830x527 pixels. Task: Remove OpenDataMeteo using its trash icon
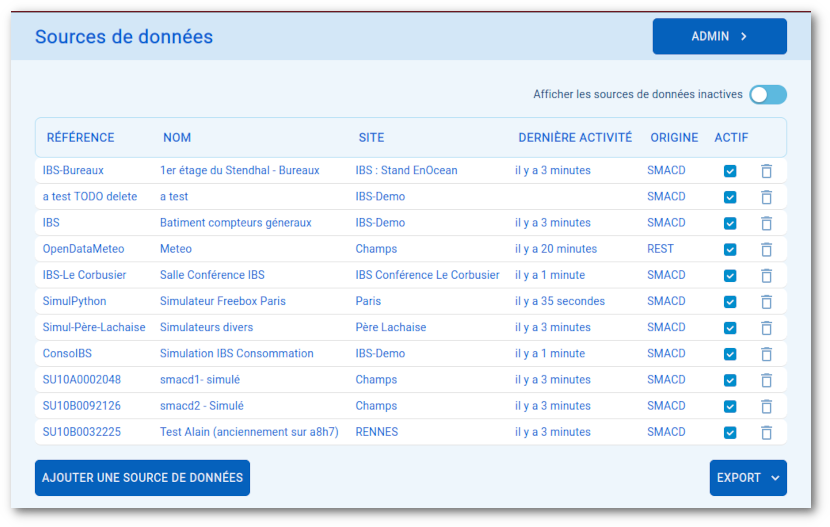(x=766, y=249)
